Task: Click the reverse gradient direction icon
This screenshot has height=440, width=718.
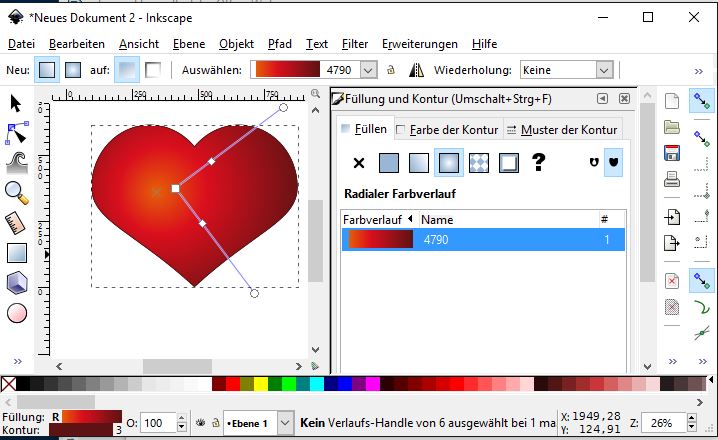Action: coord(416,70)
